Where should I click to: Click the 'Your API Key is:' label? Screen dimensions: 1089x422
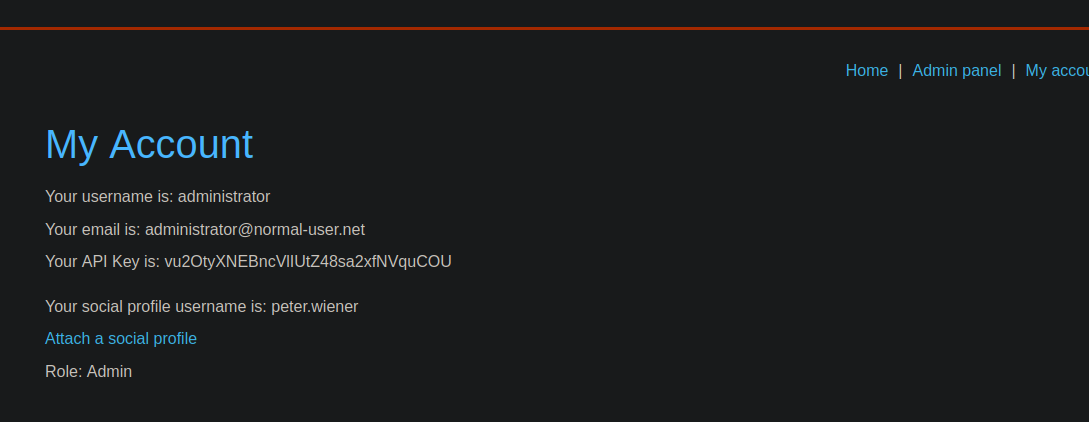[x=102, y=262]
